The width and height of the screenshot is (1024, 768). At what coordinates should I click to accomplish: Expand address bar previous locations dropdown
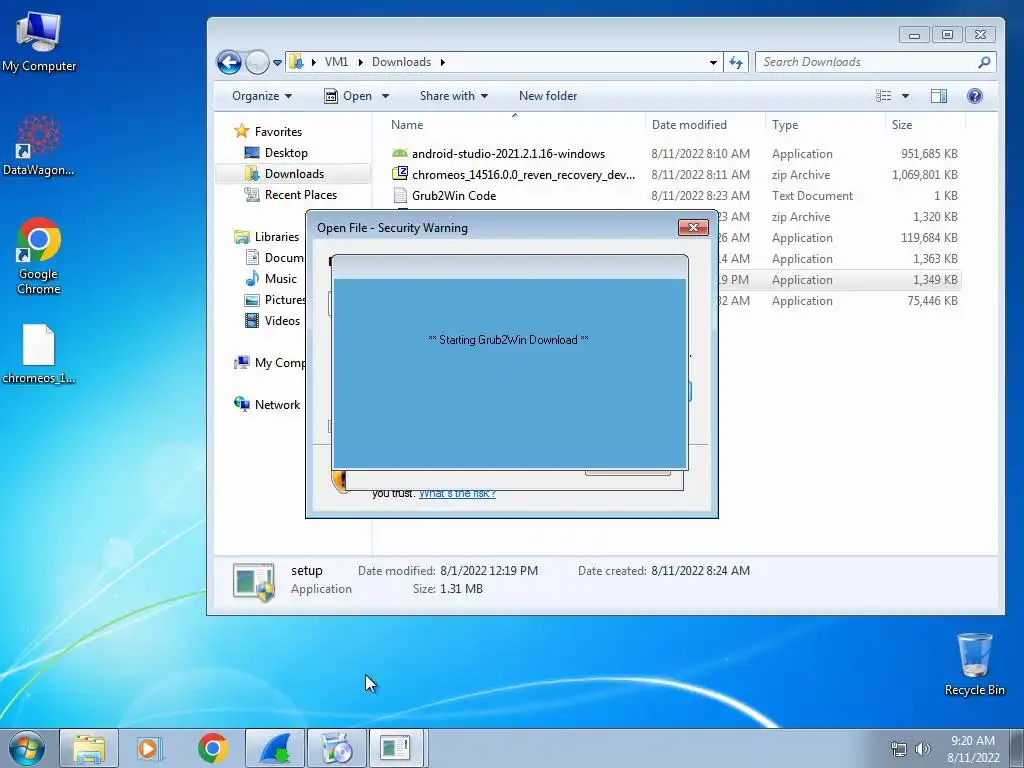713,63
